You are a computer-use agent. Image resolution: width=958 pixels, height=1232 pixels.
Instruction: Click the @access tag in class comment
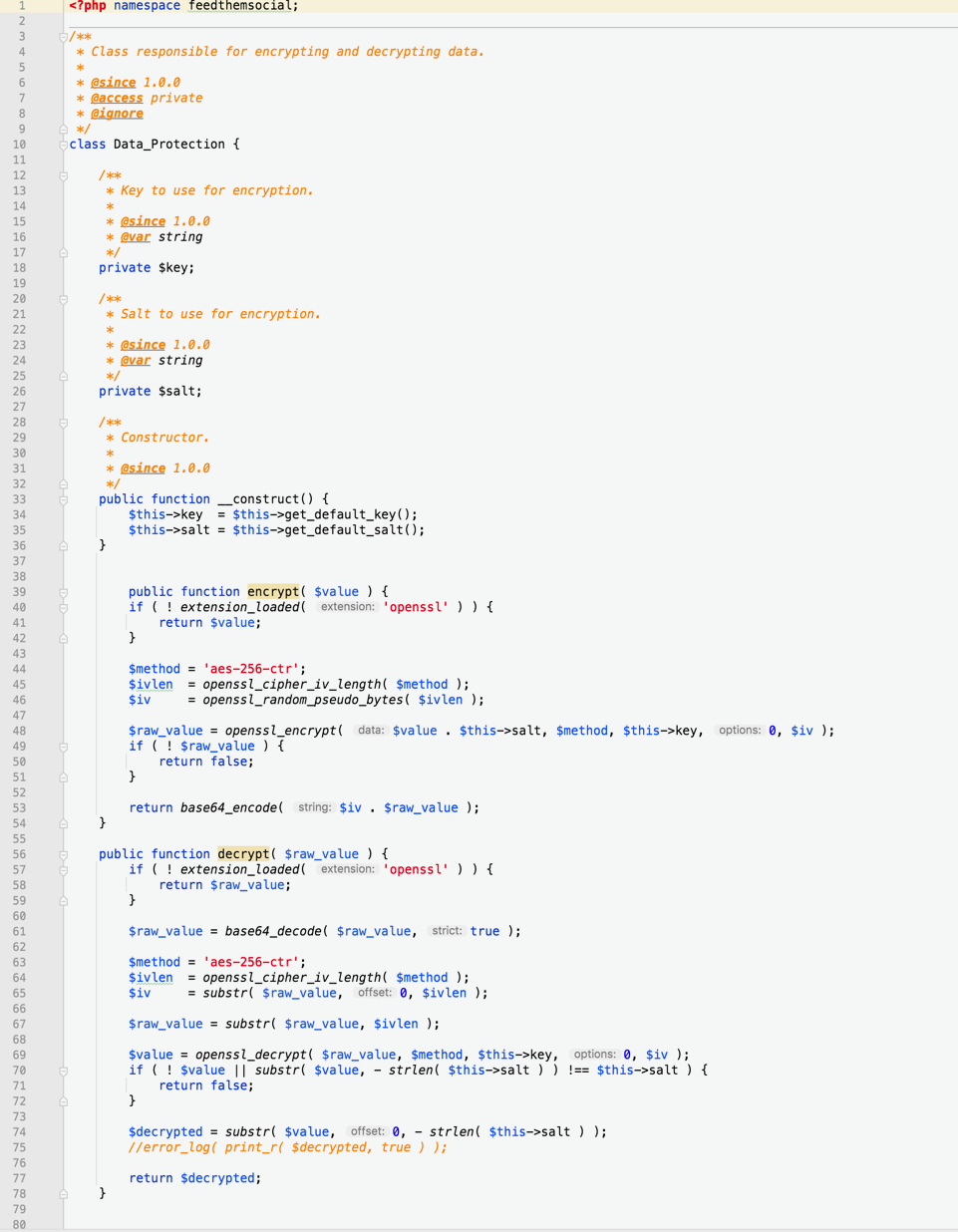[x=117, y=99]
